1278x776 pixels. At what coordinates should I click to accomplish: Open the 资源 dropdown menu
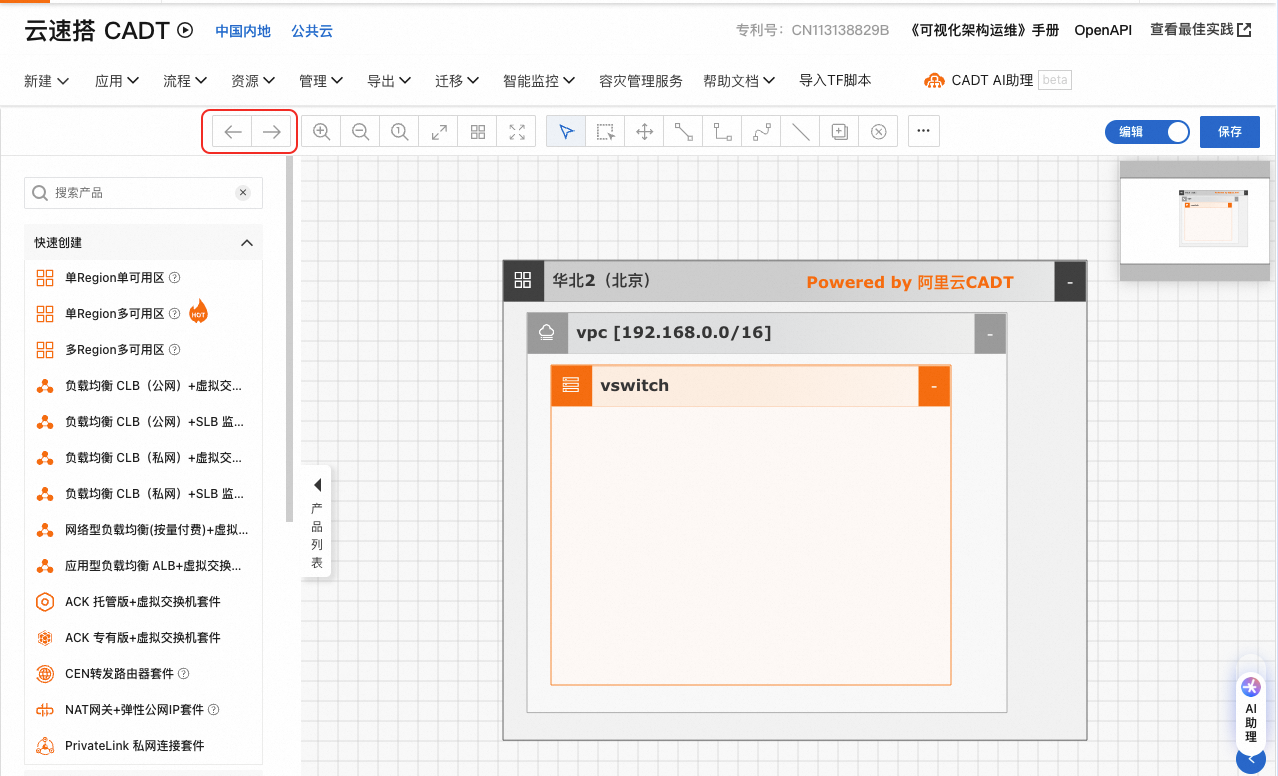click(x=253, y=81)
